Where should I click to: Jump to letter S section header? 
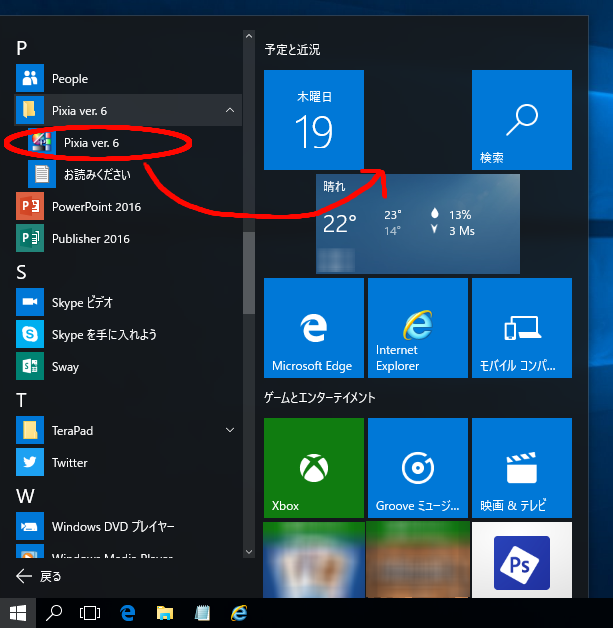(x=22, y=272)
